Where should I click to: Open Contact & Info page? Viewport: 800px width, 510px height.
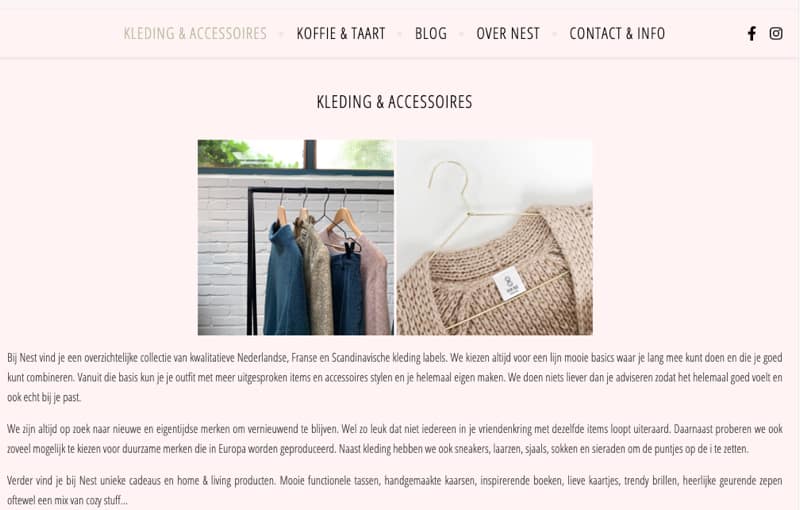tap(617, 34)
